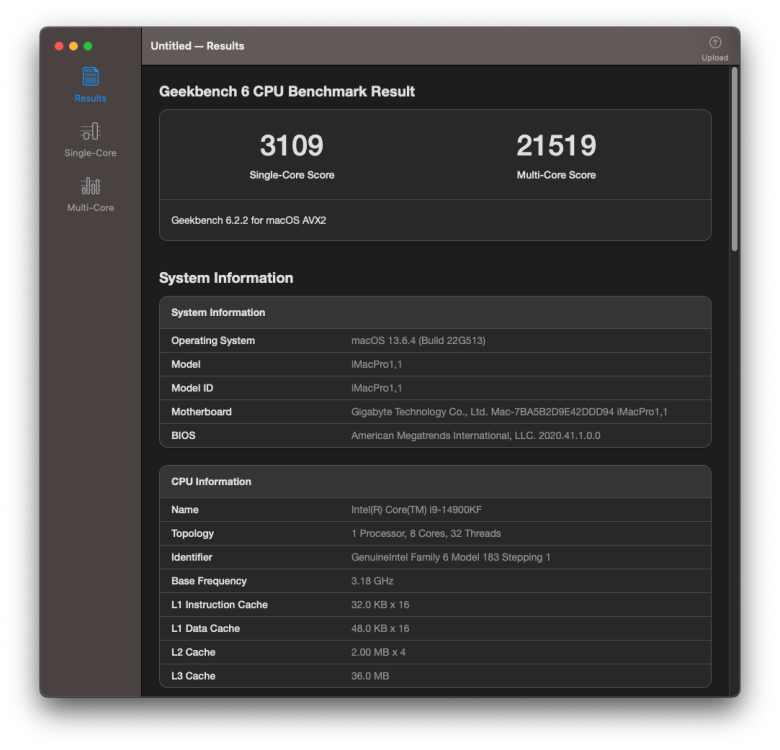780x750 pixels.
Task: Click the red close window button
Action: 59,46
